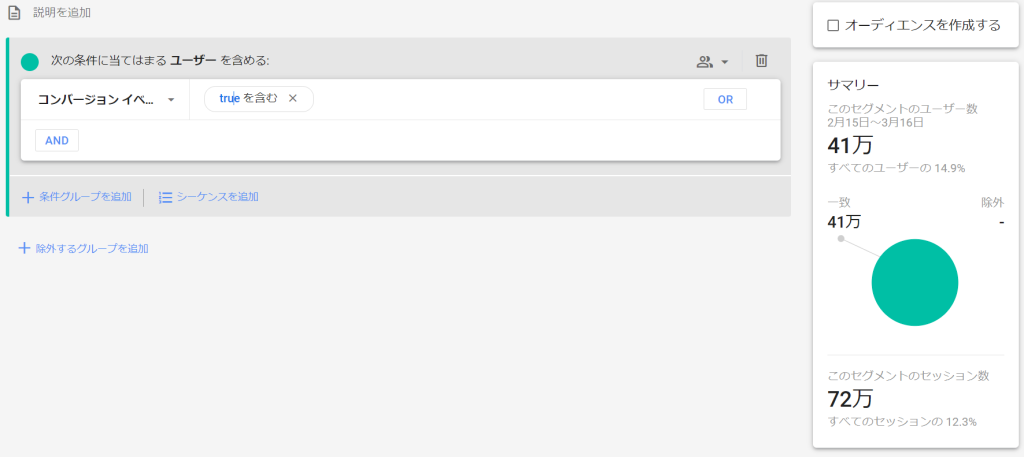Click the teal pie chart in summary

[914, 283]
